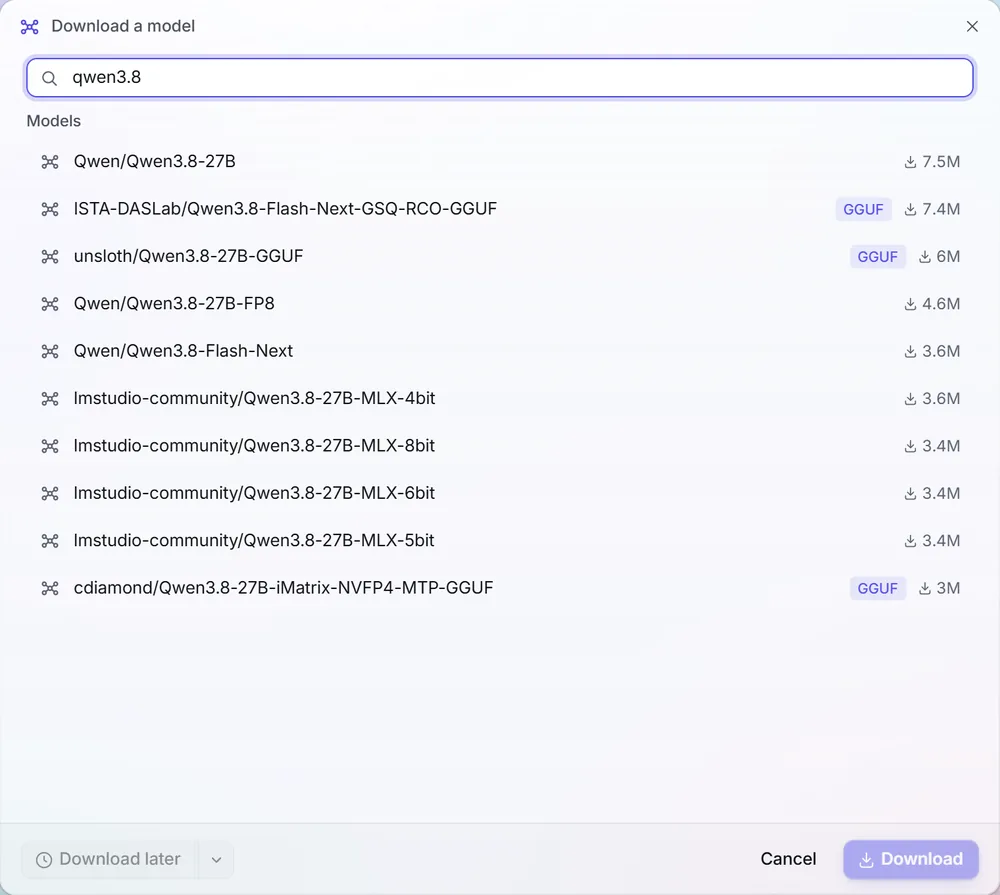Select Qwen/Qwen3.8-27B-FP8 model
This screenshot has height=895, width=1000.
[499, 304]
